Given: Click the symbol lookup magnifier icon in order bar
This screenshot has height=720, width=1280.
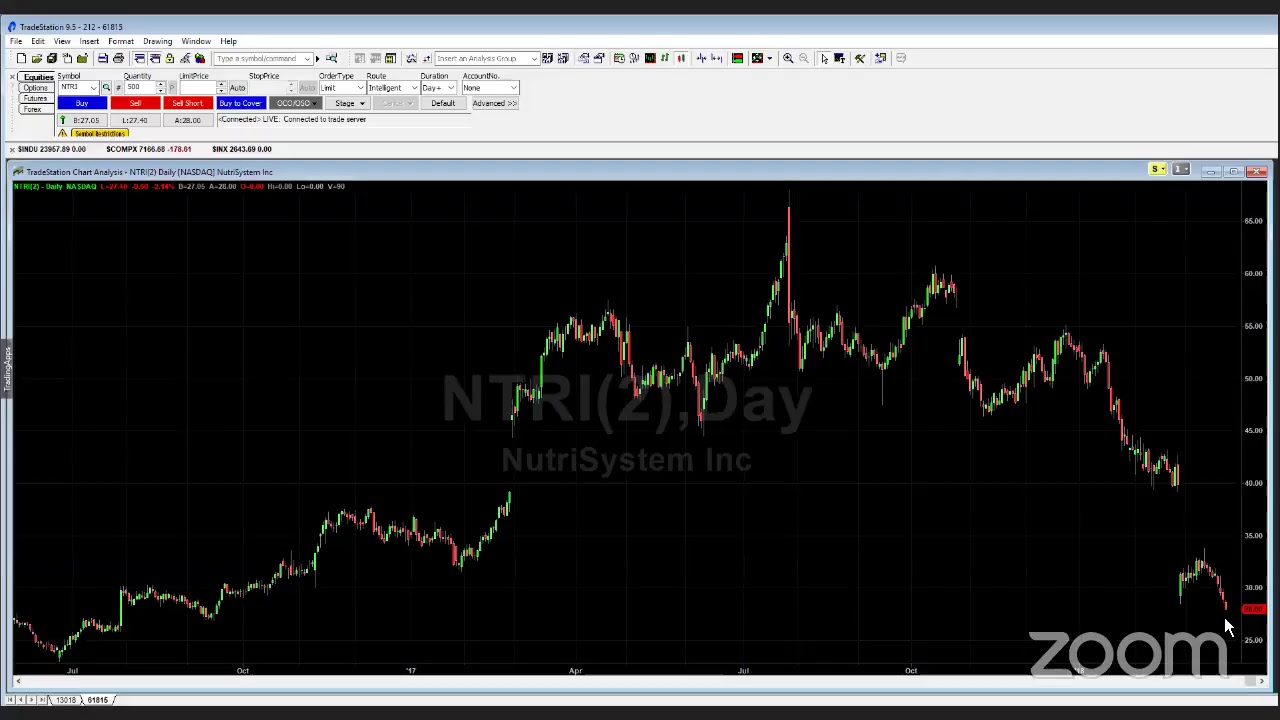Looking at the screenshot, I should [106, 87].
